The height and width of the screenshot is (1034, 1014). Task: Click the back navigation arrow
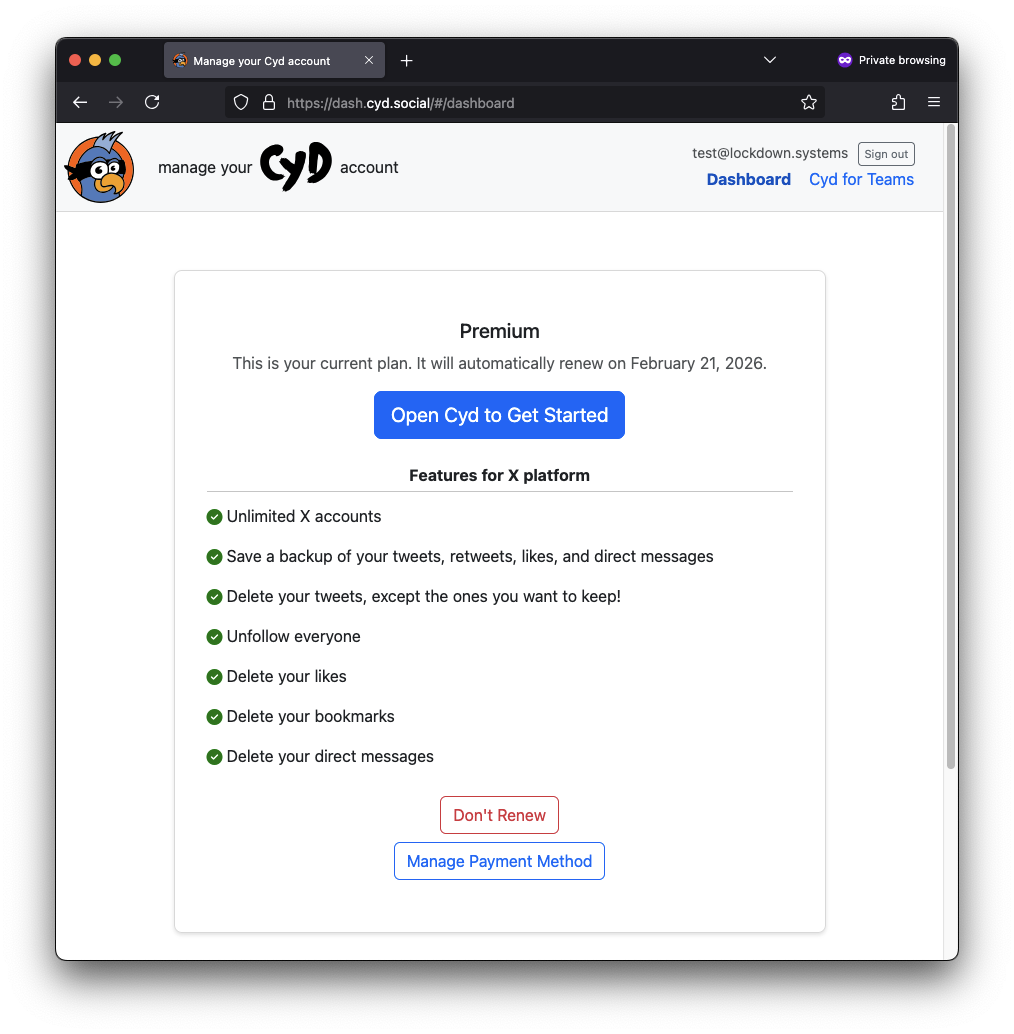coord(79,101)
